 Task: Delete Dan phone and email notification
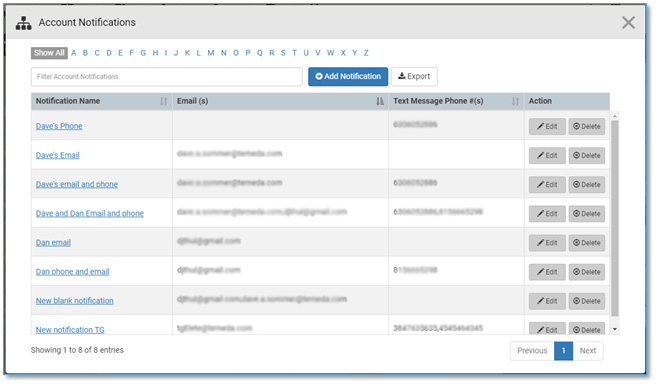(x=587, y=272)
